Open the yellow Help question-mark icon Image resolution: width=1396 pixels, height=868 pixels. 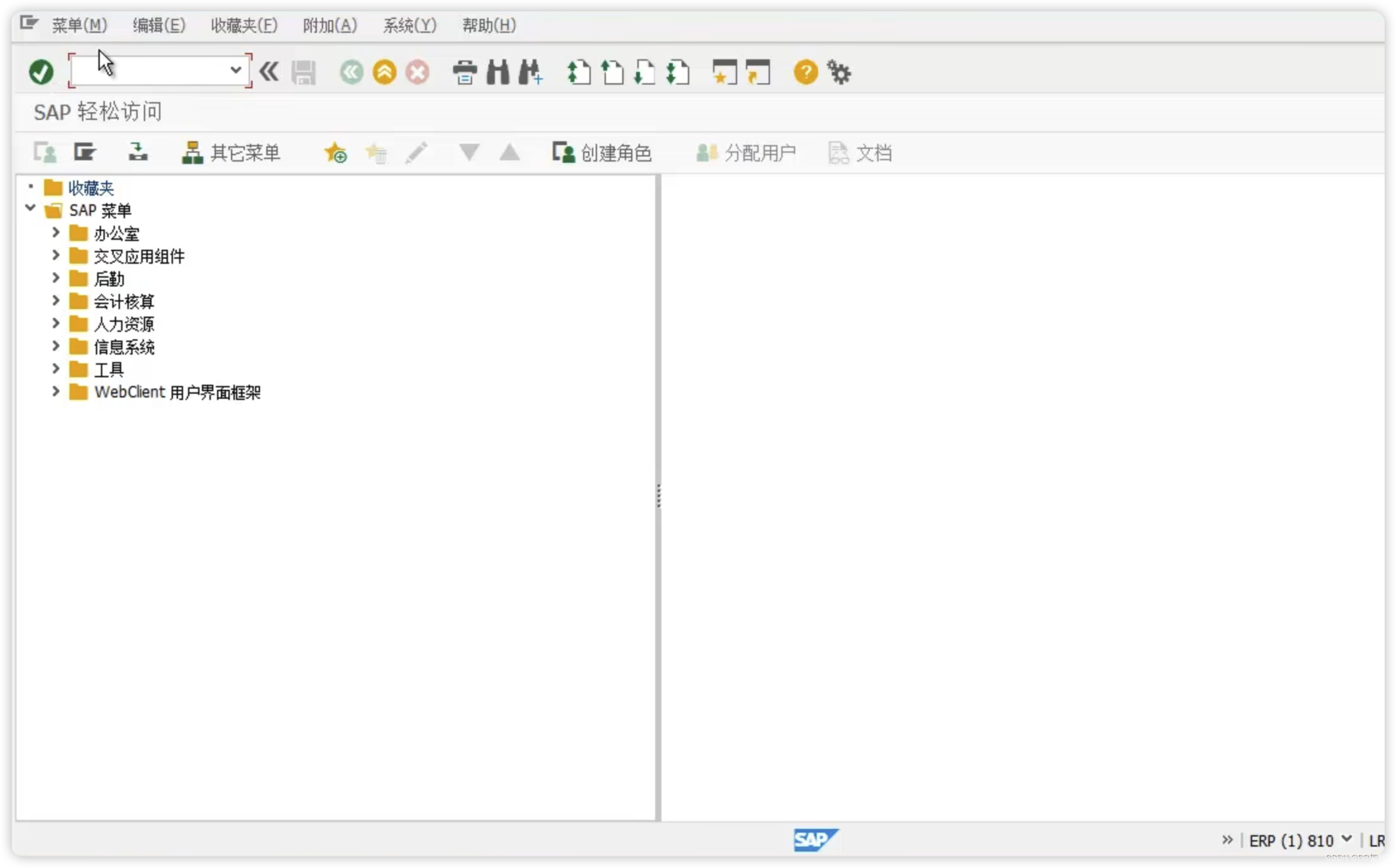[805, 72]
